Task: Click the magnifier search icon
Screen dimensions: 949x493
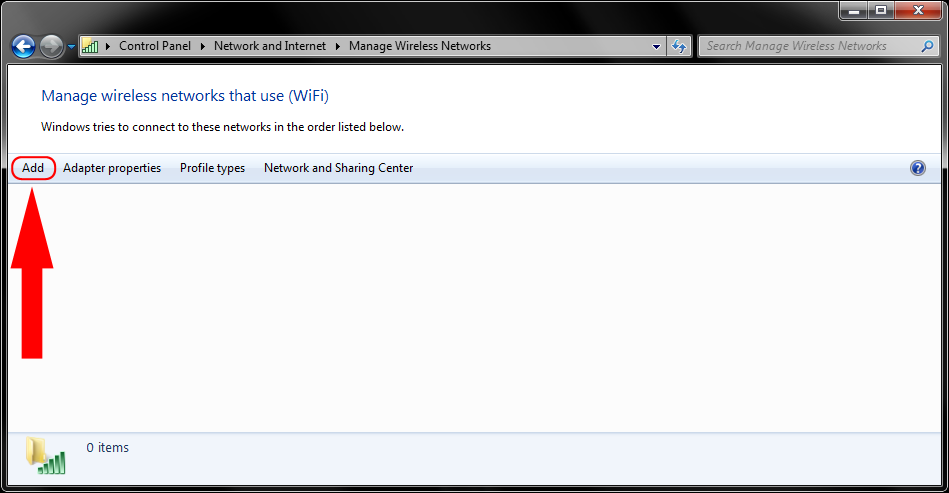Action: point(927,46)
